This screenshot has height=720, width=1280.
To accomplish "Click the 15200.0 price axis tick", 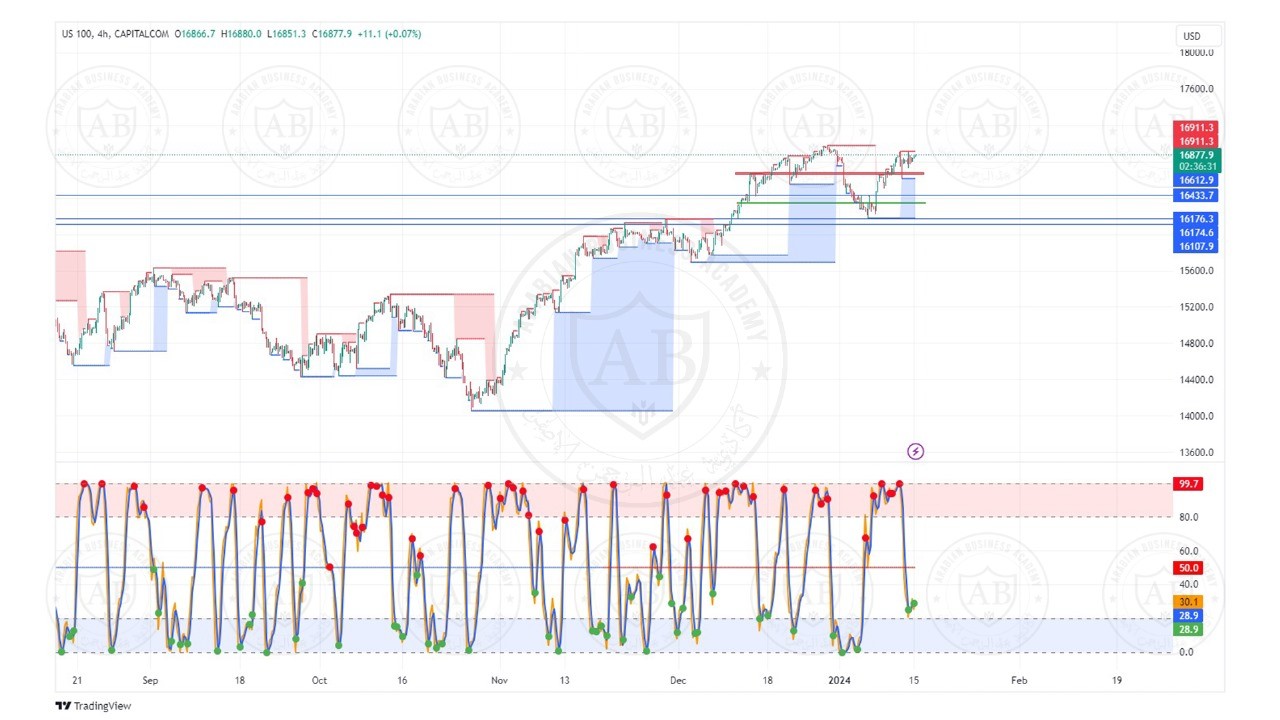I will point(1196,308).
